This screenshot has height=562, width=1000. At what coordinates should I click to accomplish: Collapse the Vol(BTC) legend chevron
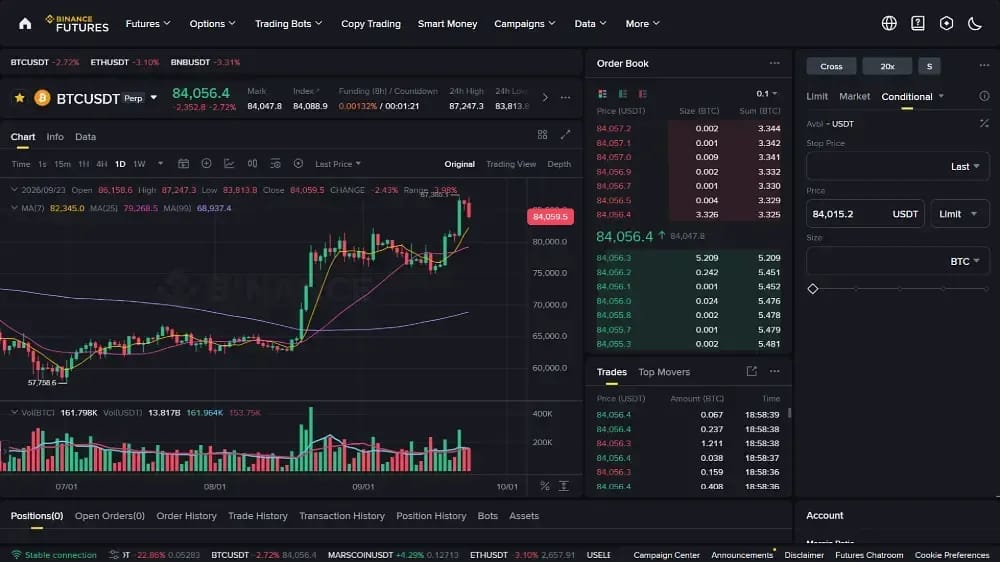tap(14, 413)
